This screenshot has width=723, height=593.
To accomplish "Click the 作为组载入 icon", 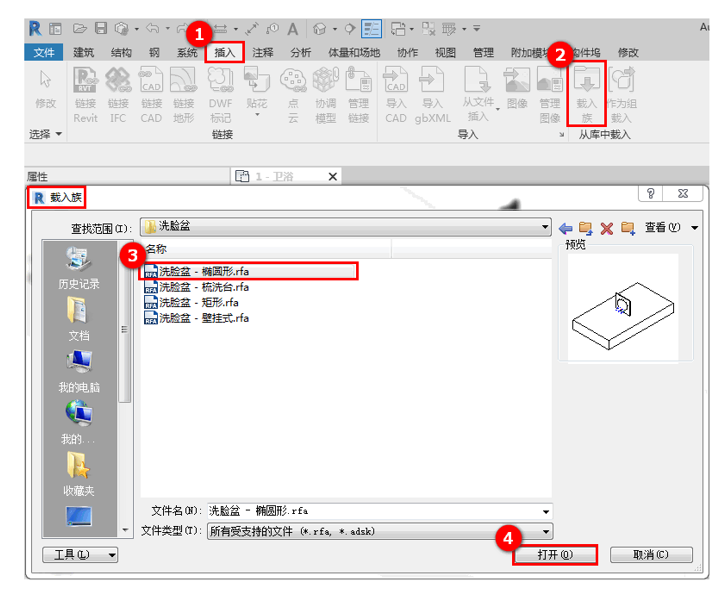I will click(x=622, y=79).
